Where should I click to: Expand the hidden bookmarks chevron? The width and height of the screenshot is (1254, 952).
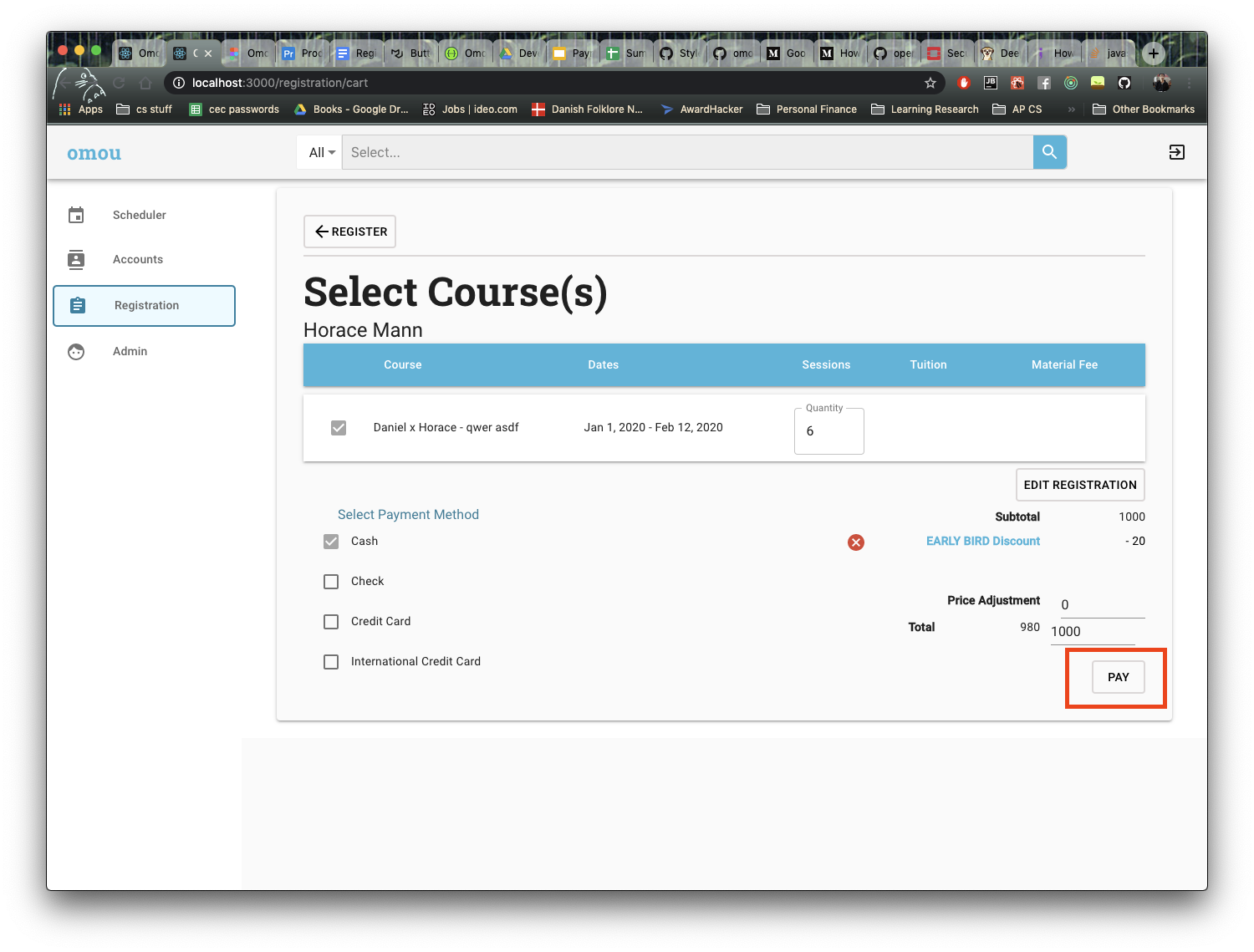pyautogui.click(x=1071, y=109)
